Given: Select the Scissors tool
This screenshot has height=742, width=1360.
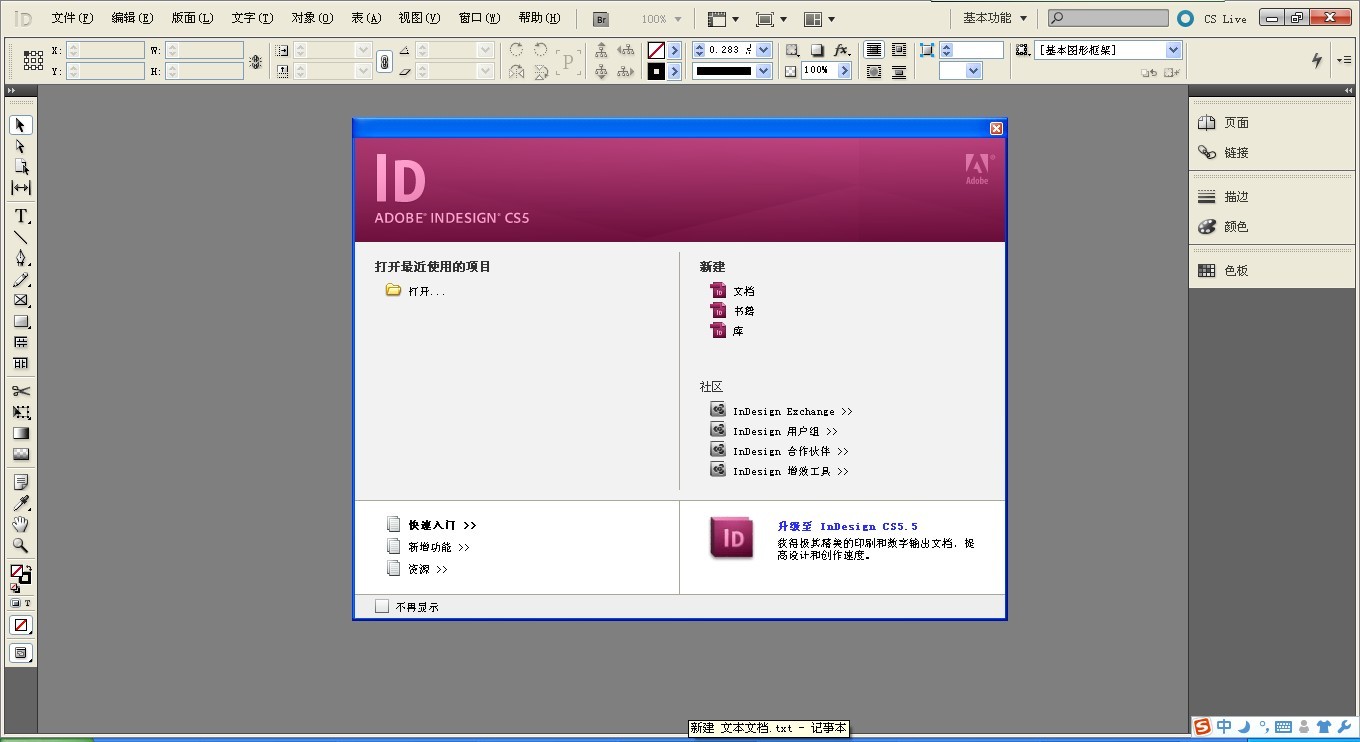Looking at the screenshot, I should tap(21, 391).
